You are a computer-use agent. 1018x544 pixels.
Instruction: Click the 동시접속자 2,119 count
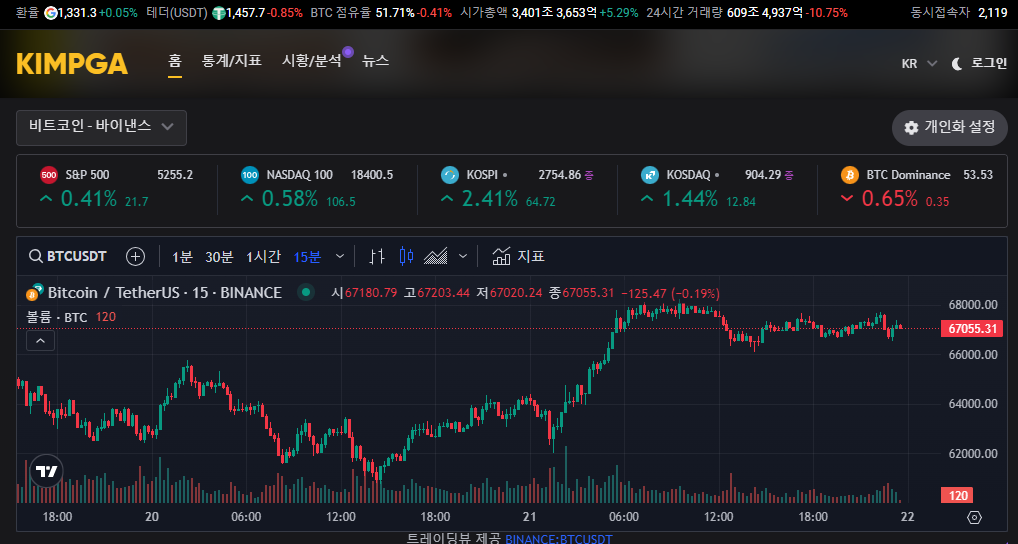pyautogui.click(x=993, y=13)
